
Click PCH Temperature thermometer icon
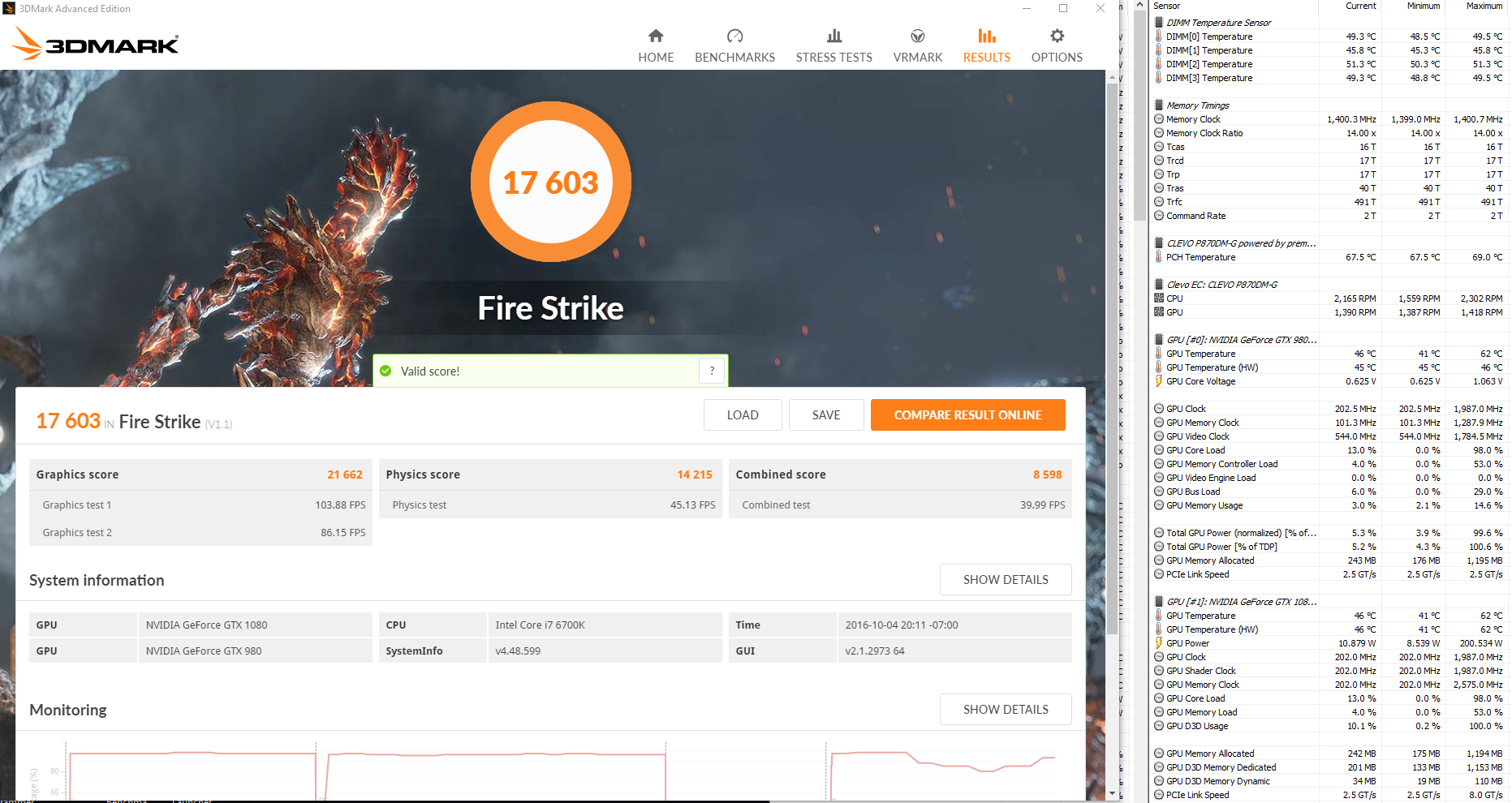[x=1159, y=257]
